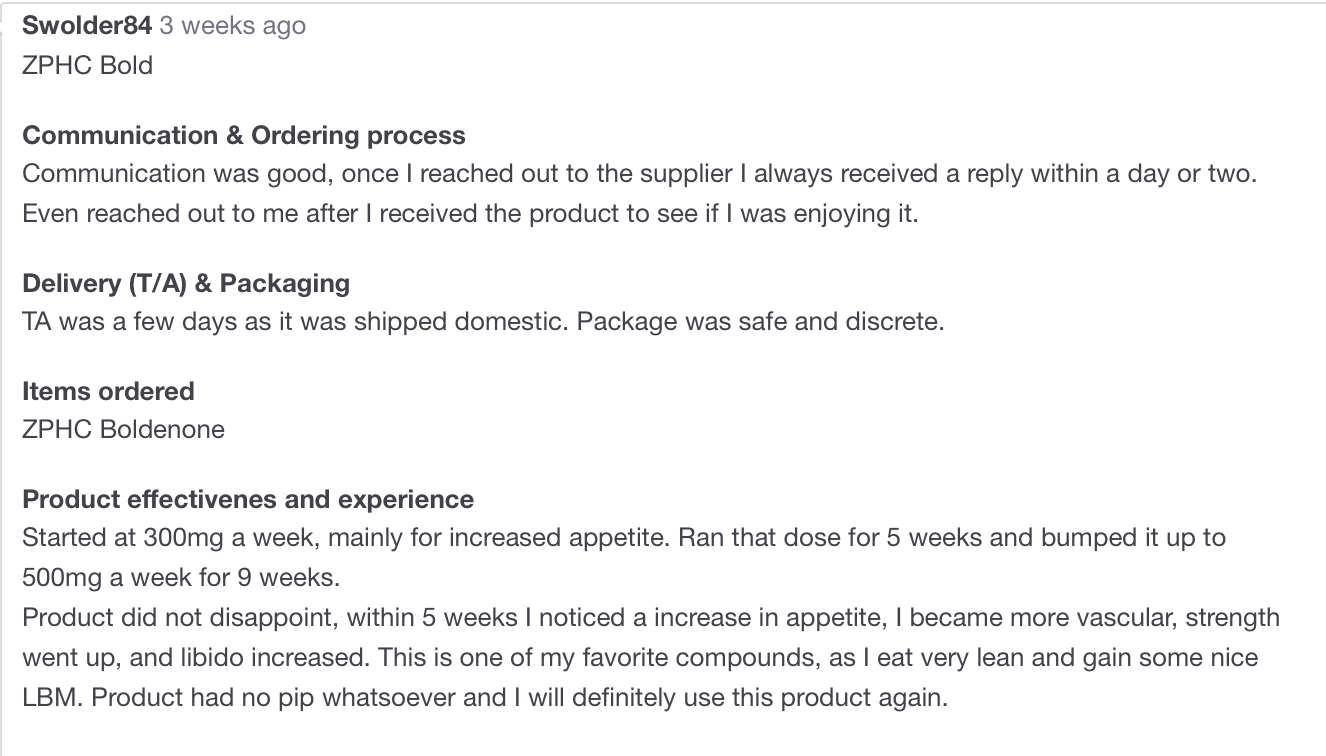Screen dimensions: 1326x756
Task: Click the "3 weeks ago" timestamp
Action: pos(232,26)
